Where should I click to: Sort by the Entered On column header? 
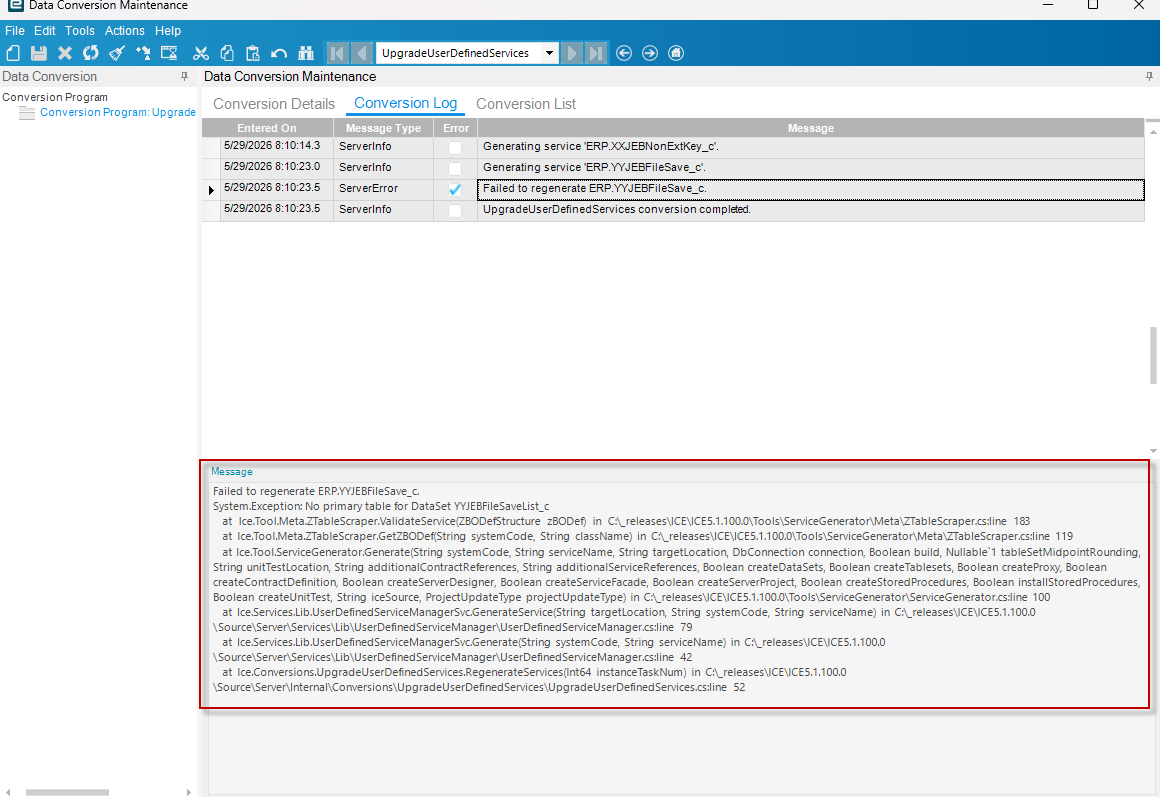click(267, 128)
